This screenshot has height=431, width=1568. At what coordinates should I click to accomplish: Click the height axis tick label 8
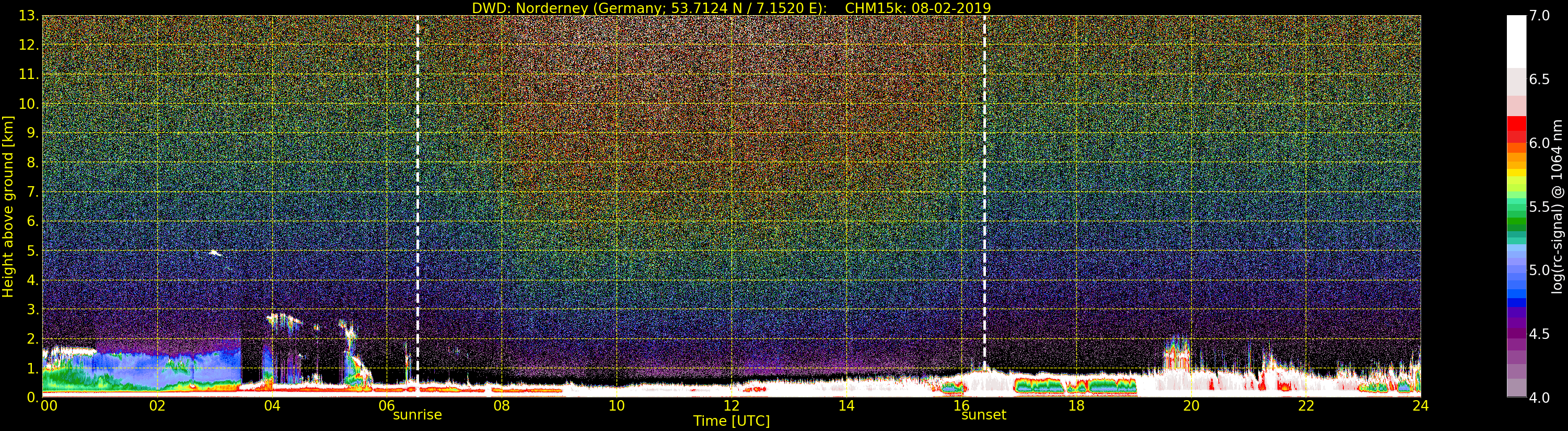pos(32,163)
